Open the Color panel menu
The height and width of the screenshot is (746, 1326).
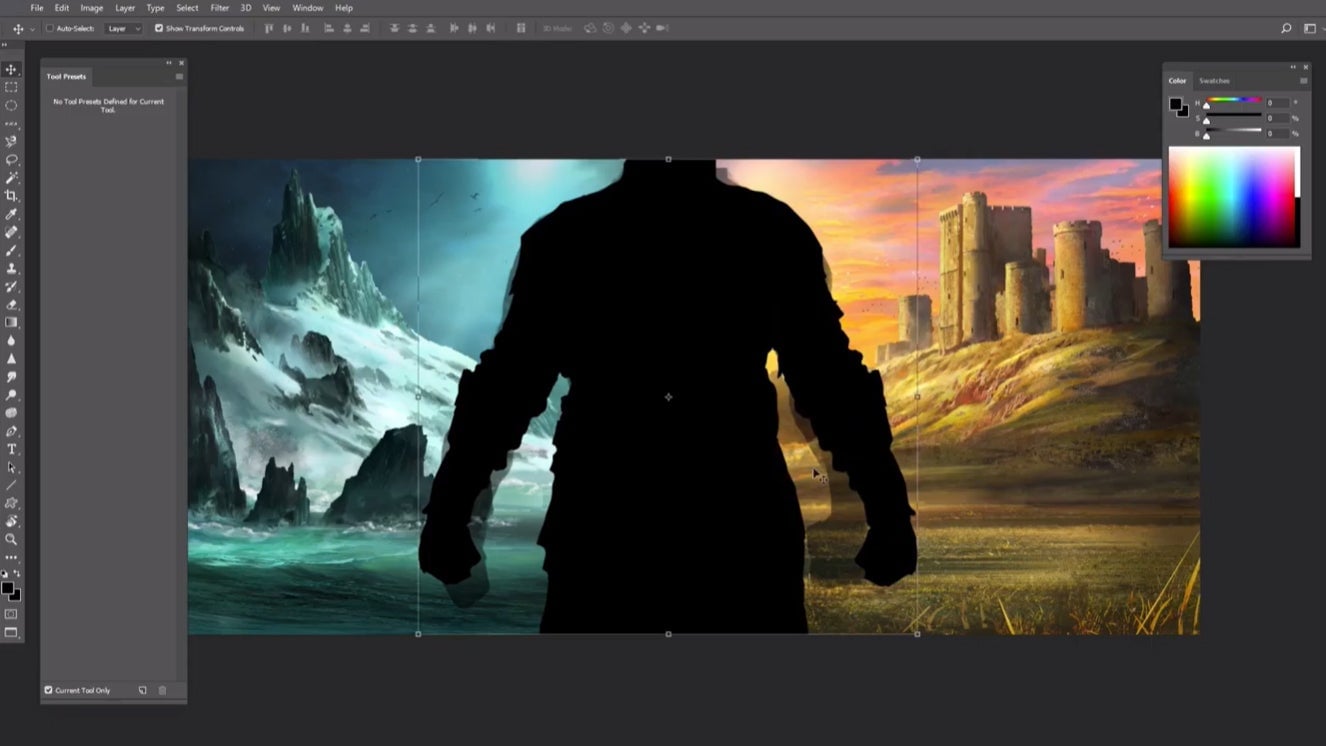click(1306, 80)
